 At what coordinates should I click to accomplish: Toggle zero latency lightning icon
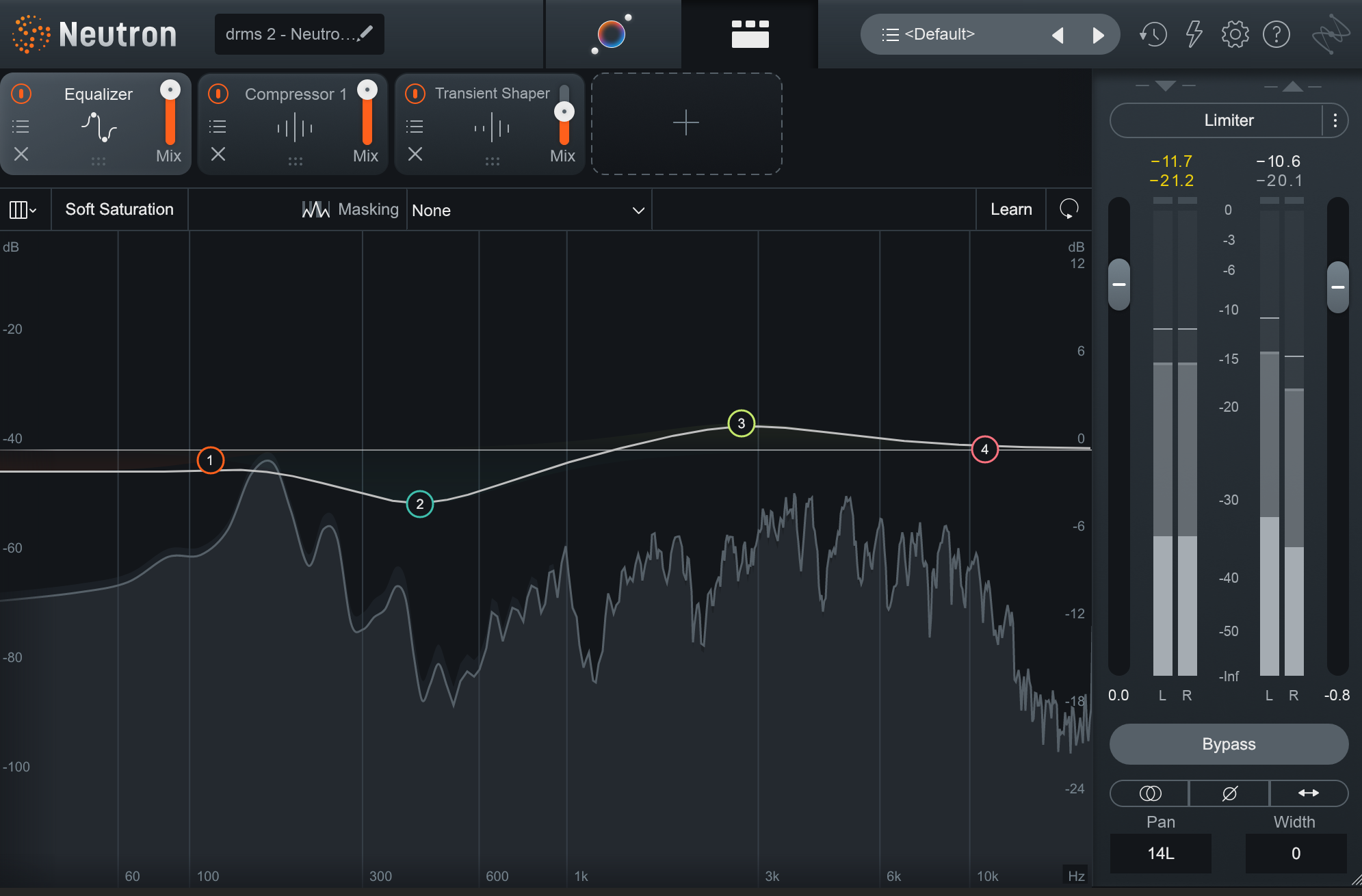point(1194,34)
